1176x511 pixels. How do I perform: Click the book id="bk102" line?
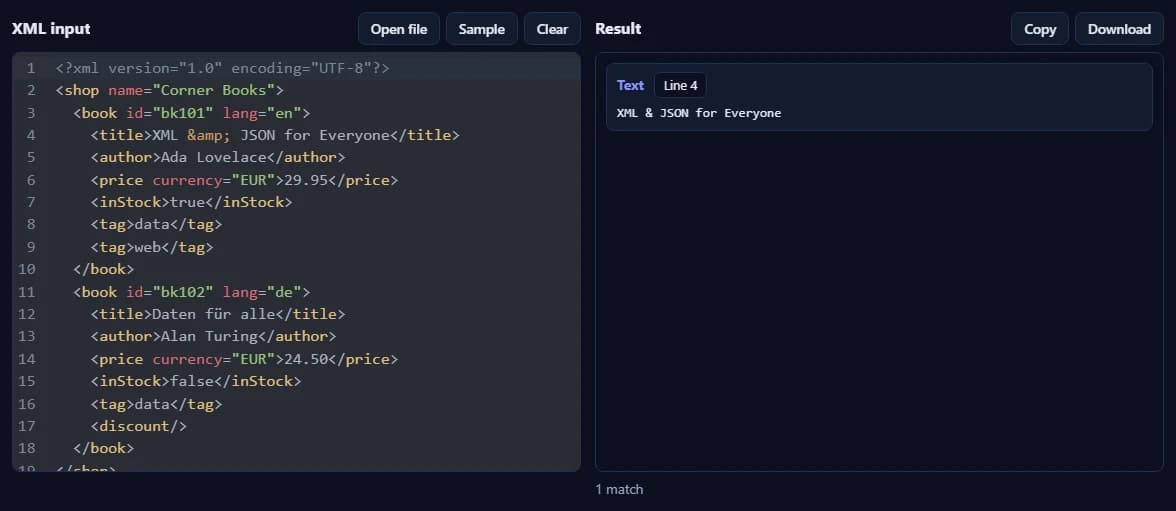pos(191,292)
